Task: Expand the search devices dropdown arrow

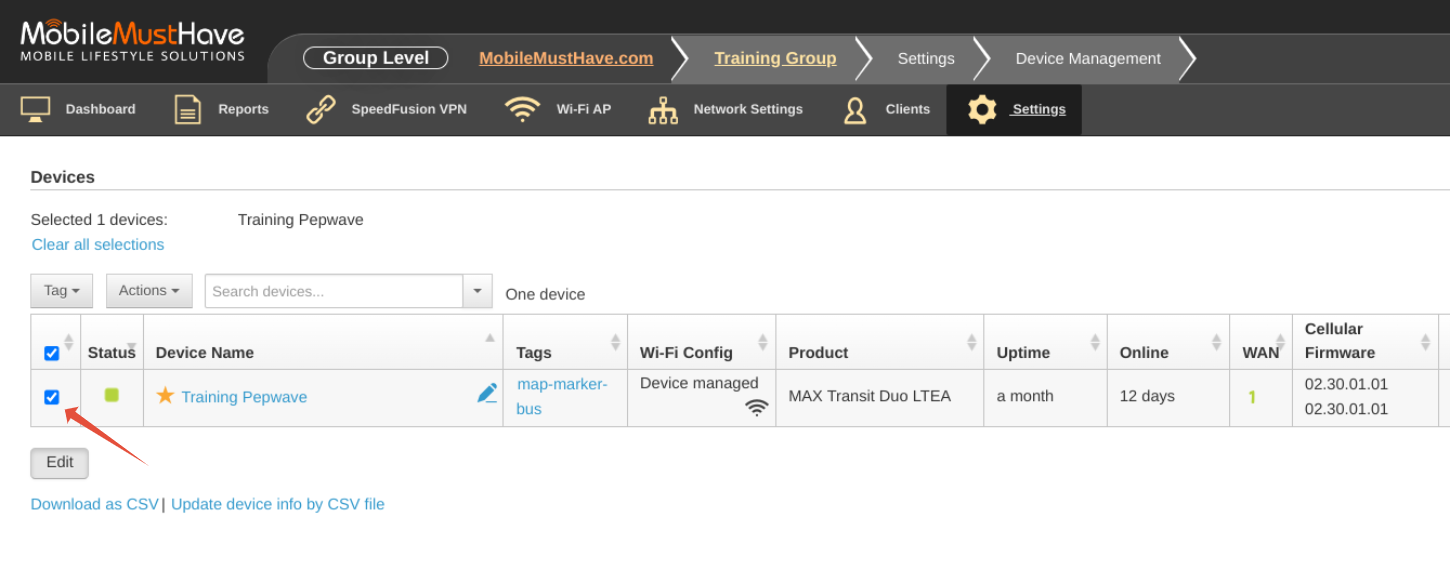Action: pos(477,291)
